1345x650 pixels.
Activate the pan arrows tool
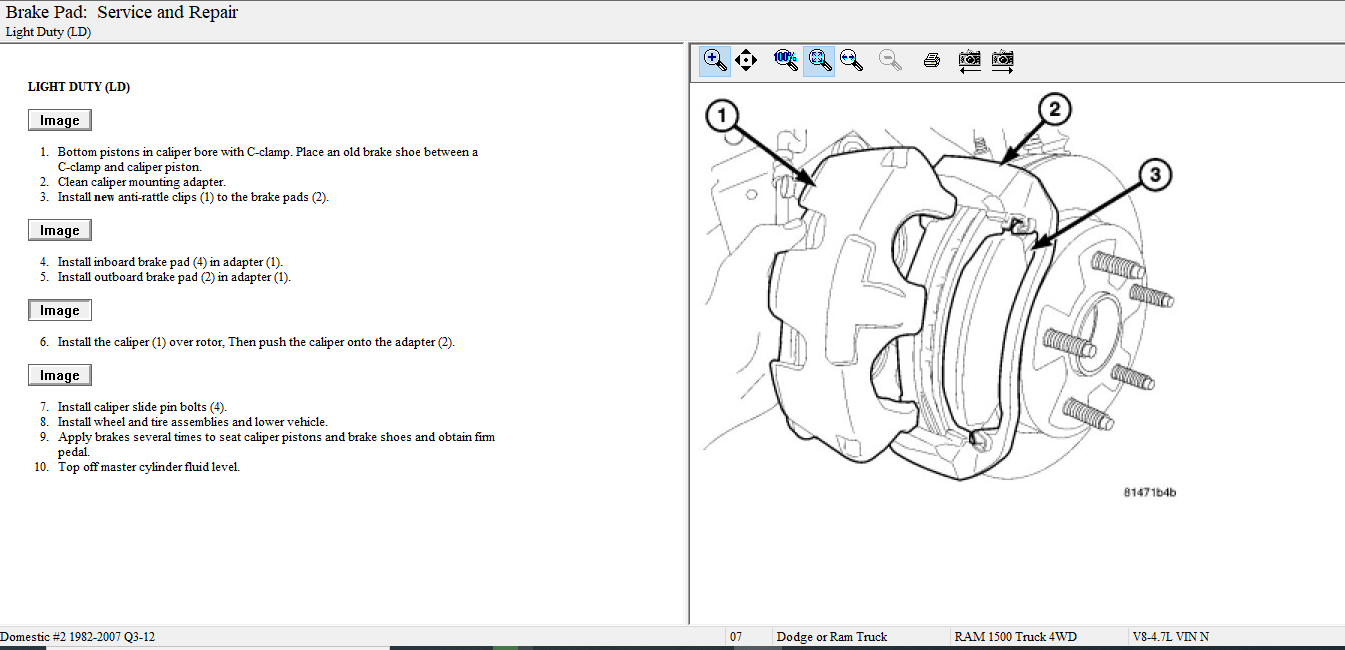click(x=746, y=60)
